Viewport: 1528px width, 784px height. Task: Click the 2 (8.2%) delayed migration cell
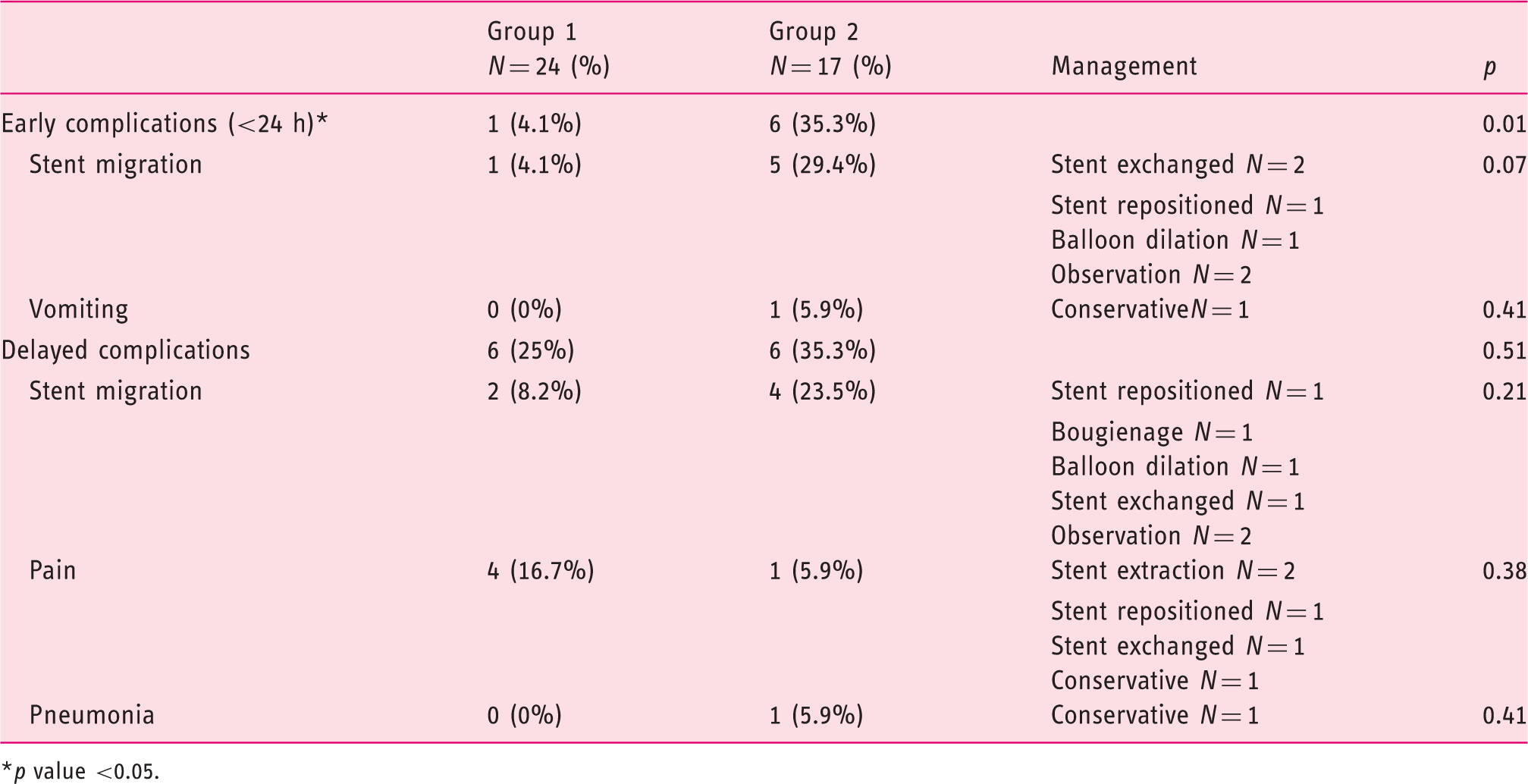tap(534, 391)
